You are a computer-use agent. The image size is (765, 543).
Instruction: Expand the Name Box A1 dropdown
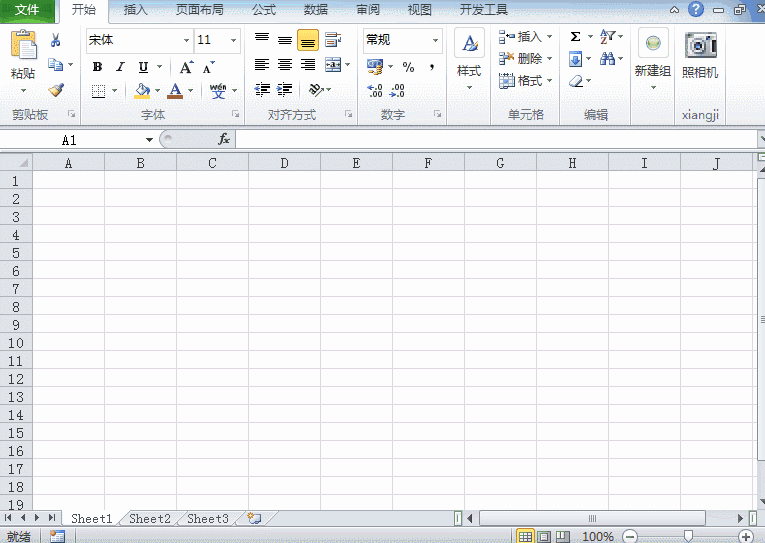[x=149, y=140]
